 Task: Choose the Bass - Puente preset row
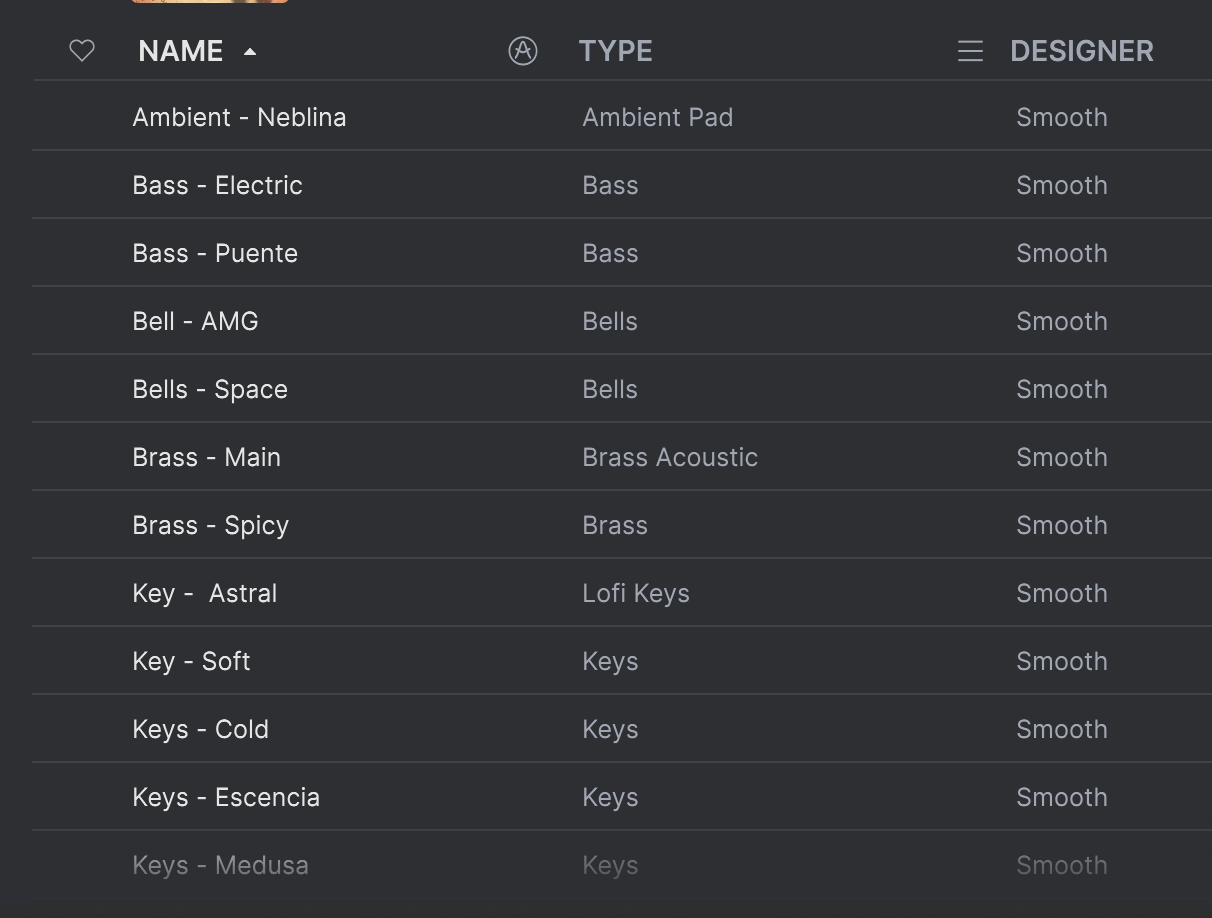coord(215,253)
